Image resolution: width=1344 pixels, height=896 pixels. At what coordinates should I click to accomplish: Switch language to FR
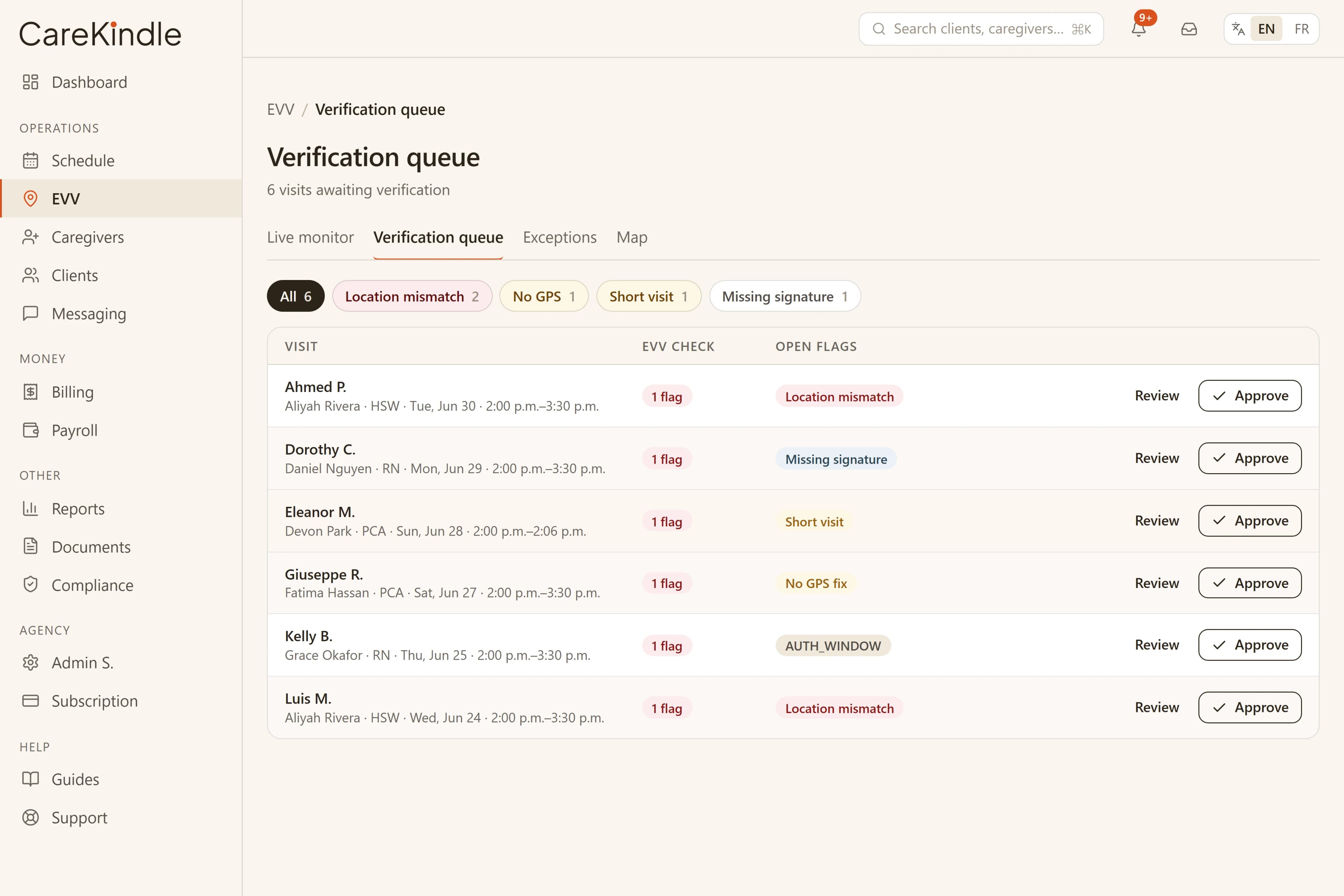pyautogui.click(x=1302, y=29)
